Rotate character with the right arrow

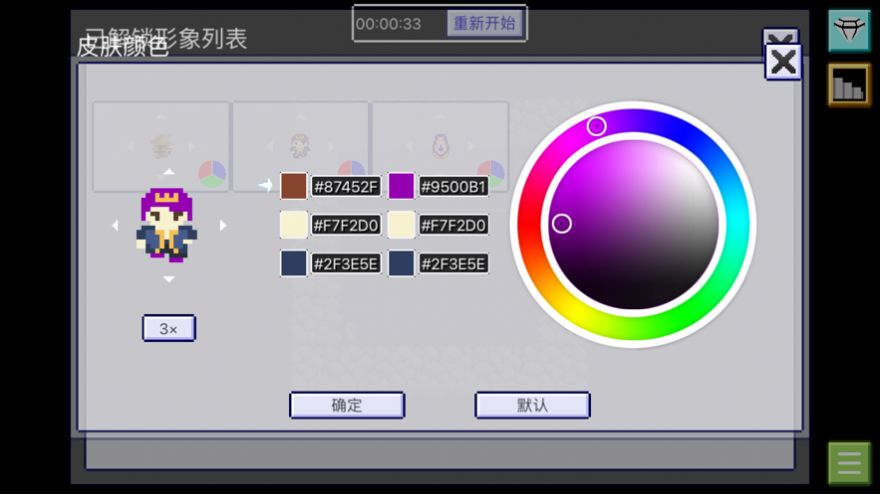[x=222, y=226]
